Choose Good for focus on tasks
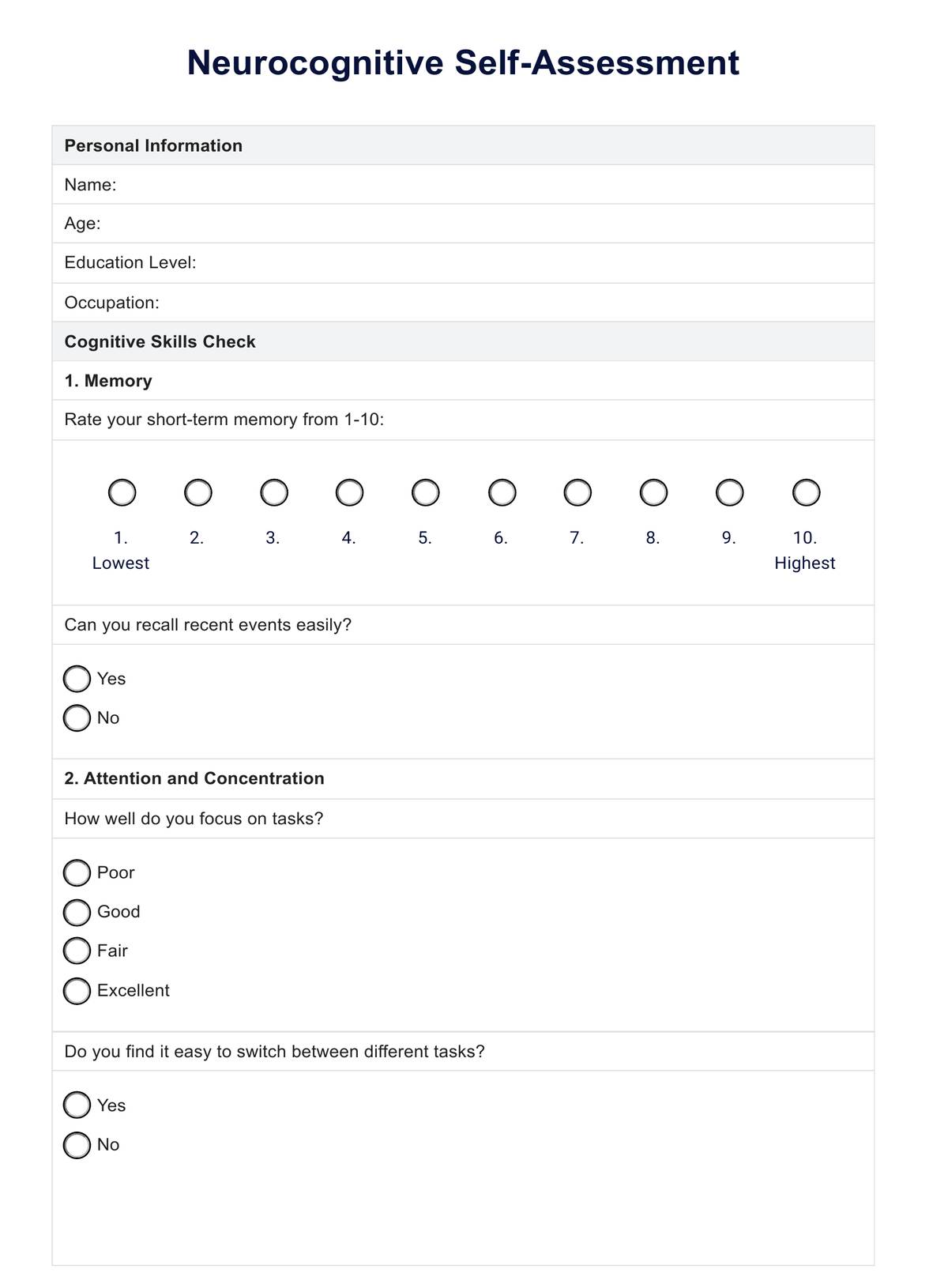 (77, 913)
